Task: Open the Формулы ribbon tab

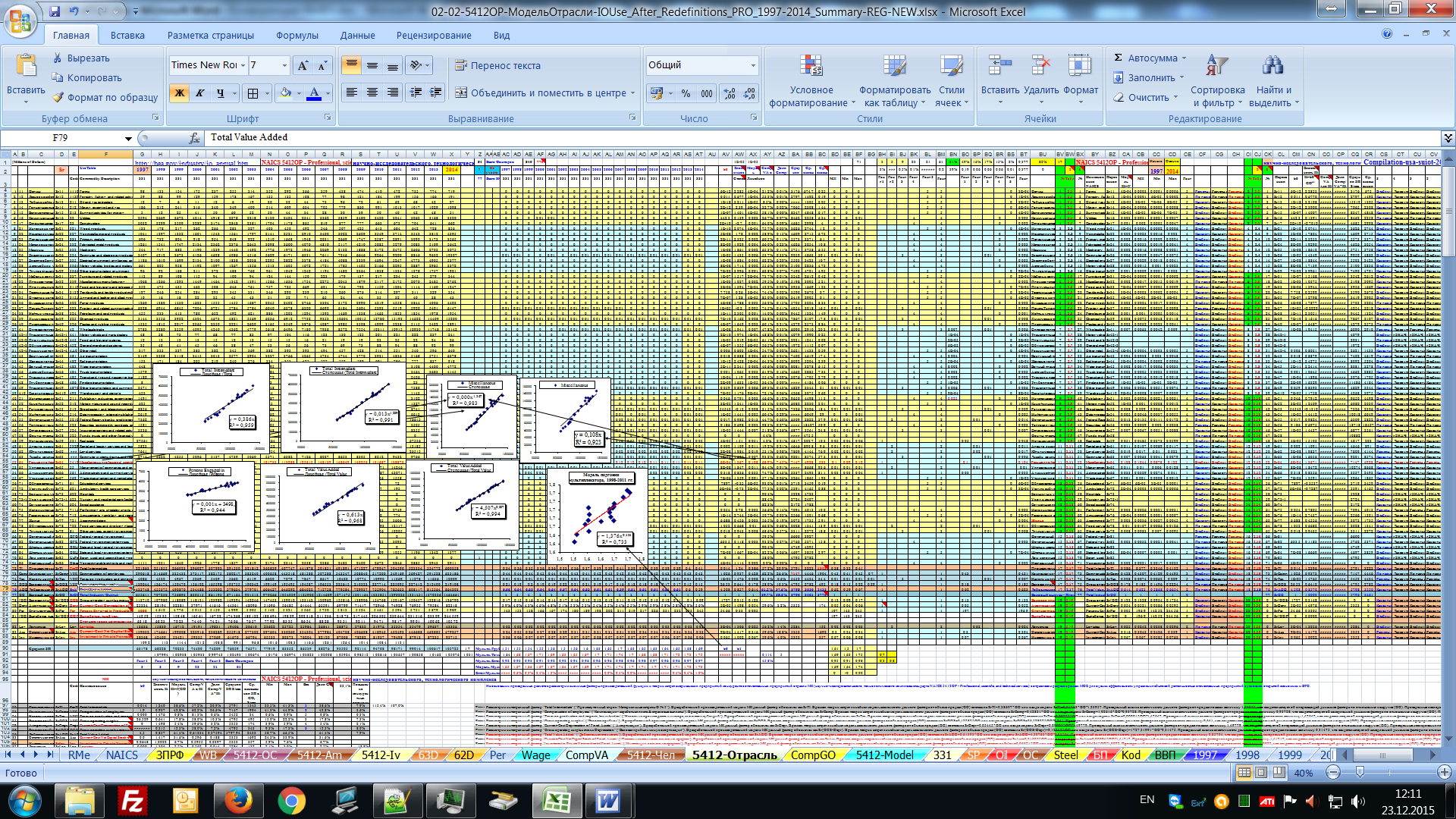Action: [x=297, y=36]
